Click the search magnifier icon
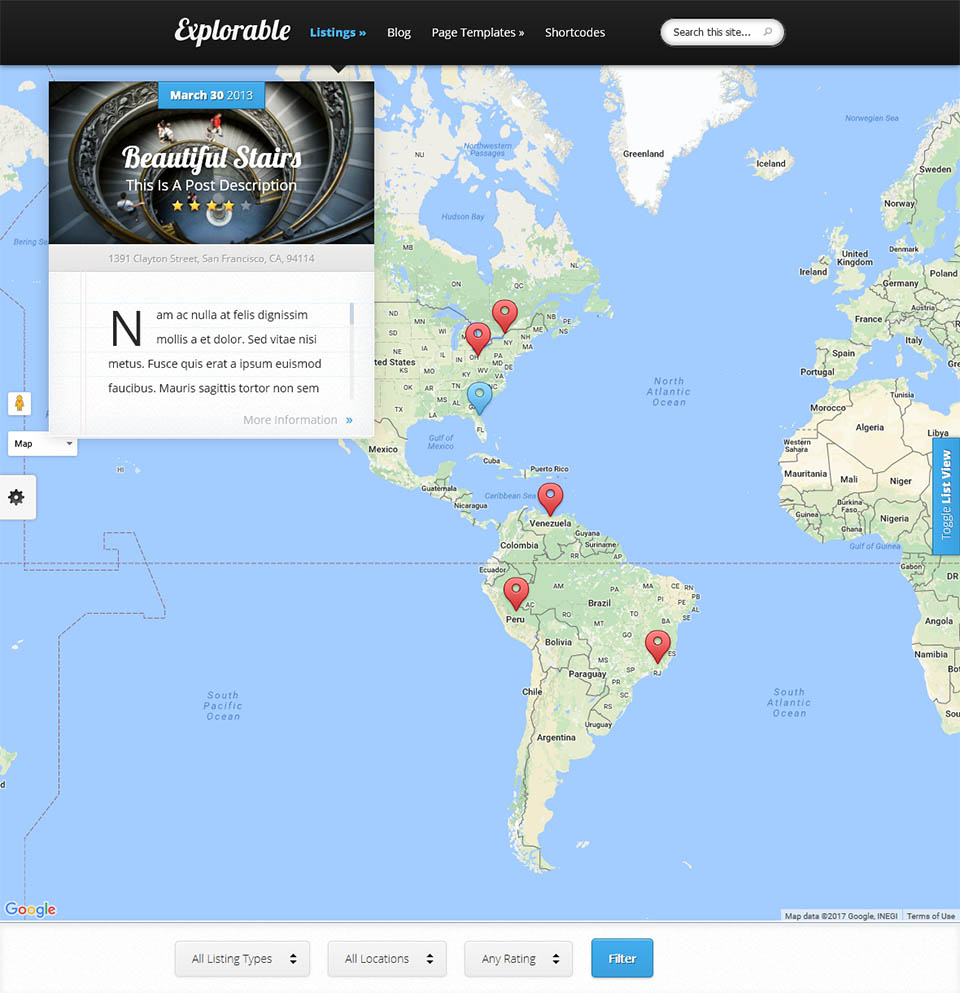The image size is (960, 993). point(768,32)
